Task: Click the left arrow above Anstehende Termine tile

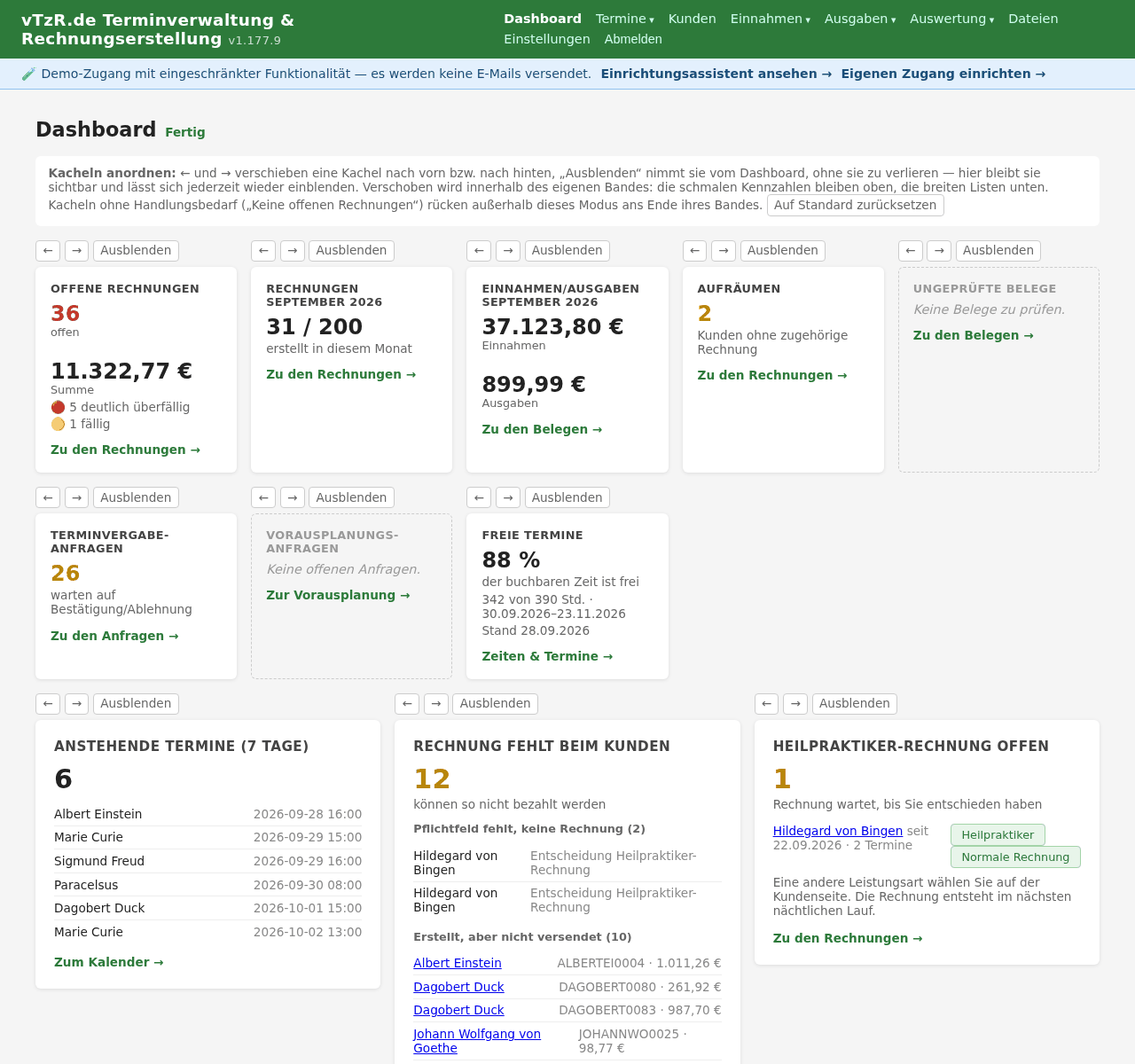Action: [x=48, y=704]
